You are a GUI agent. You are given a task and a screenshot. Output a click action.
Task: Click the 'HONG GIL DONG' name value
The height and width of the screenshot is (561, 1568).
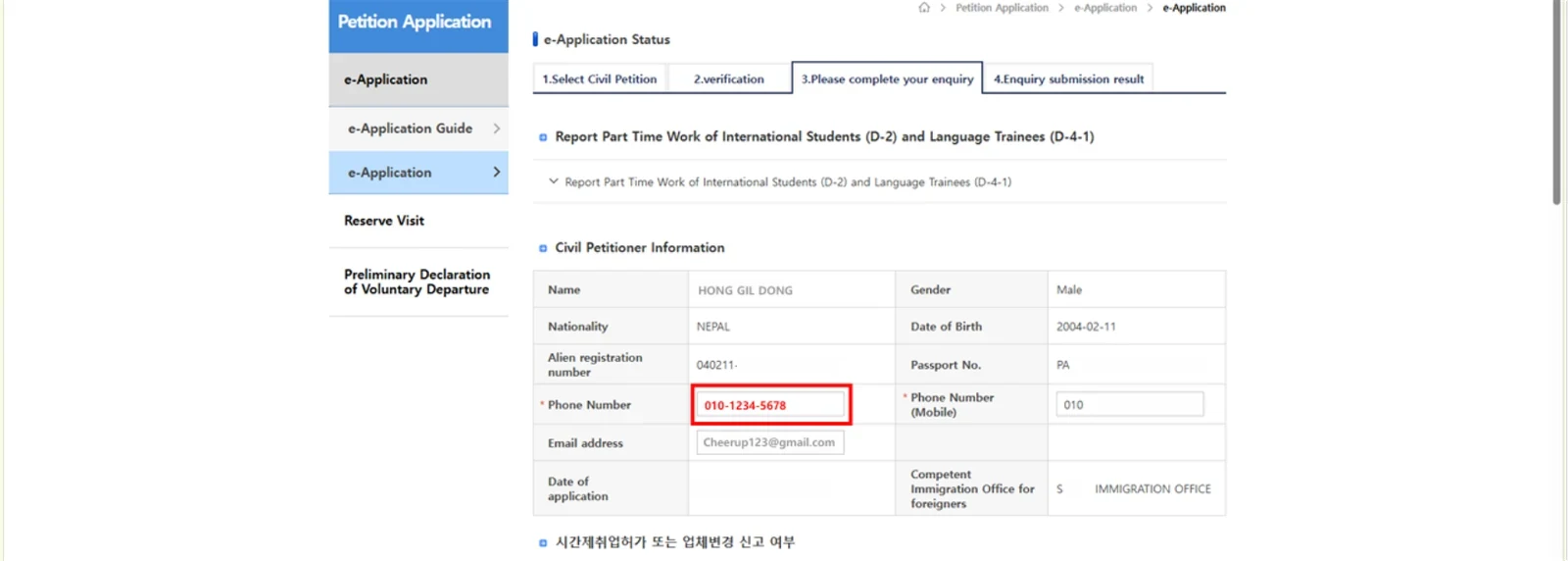(x=745, y=290)
